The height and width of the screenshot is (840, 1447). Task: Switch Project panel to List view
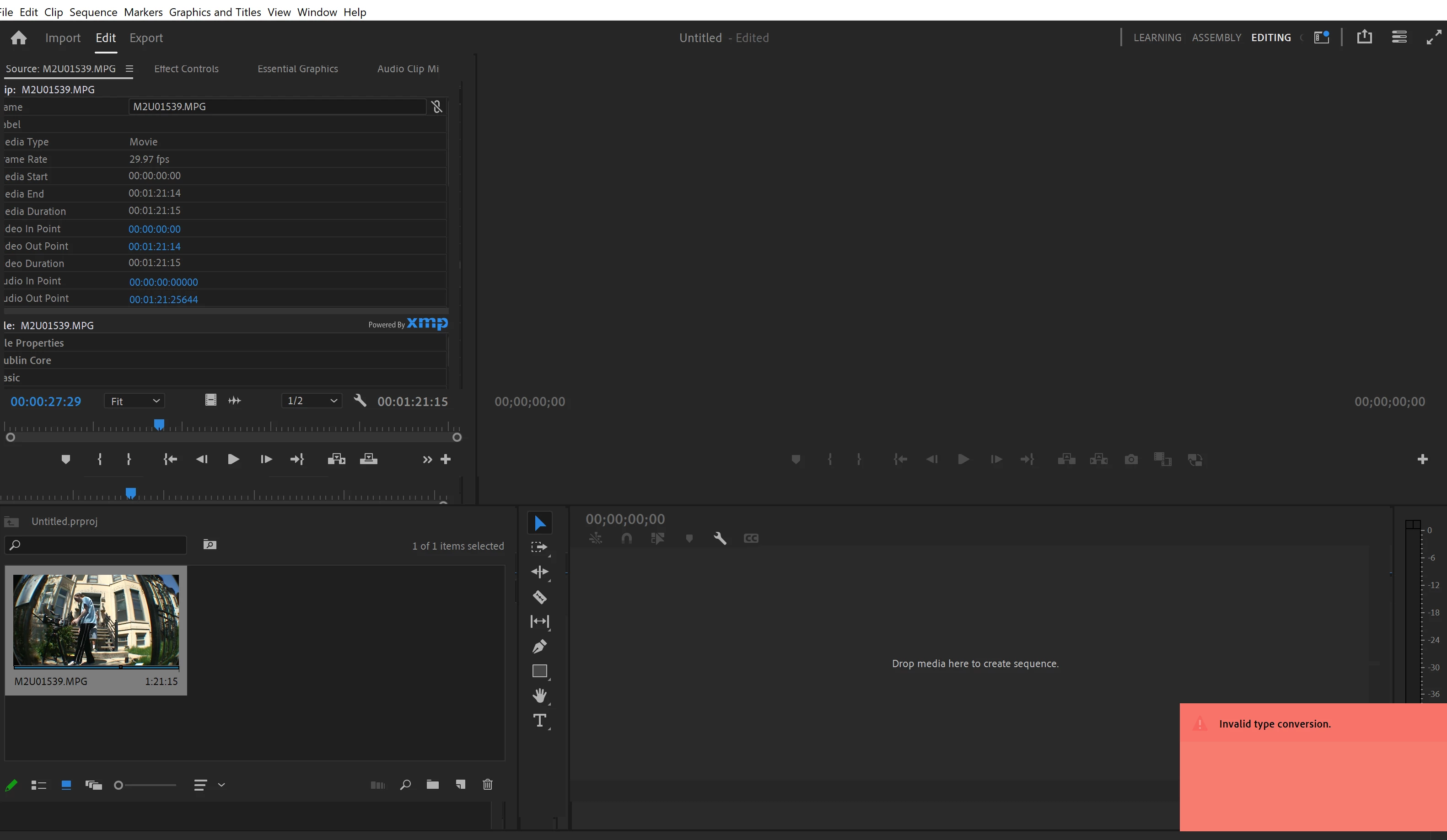[x=38, y=785]
